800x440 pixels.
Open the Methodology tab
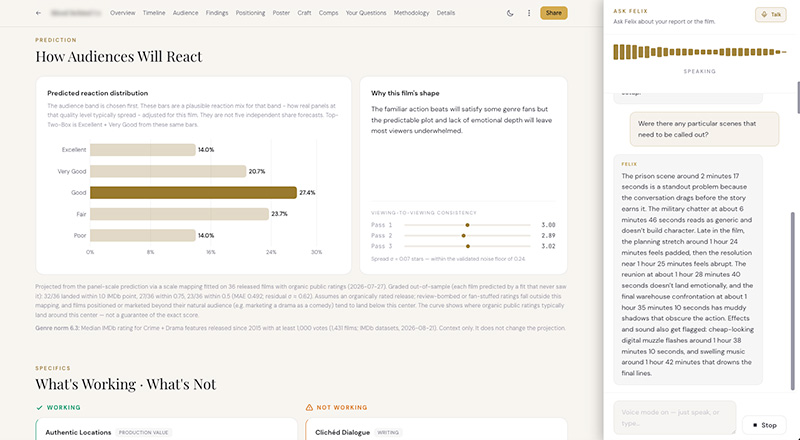[x=411, y=13]
